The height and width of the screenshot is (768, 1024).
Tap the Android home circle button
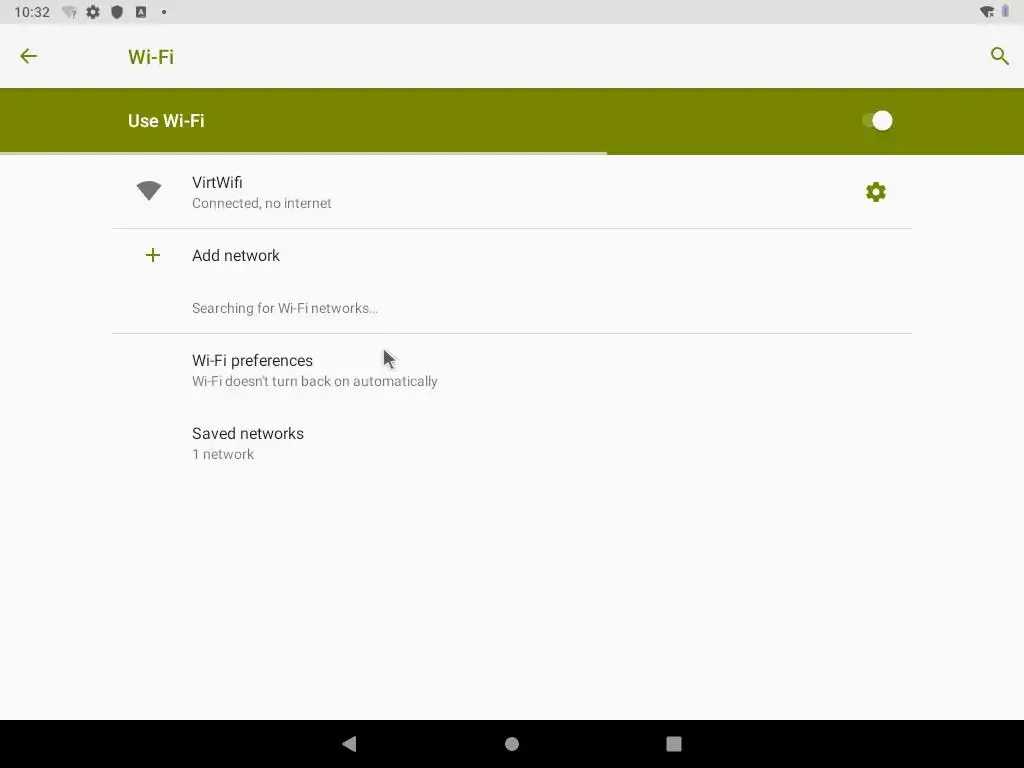512,744
